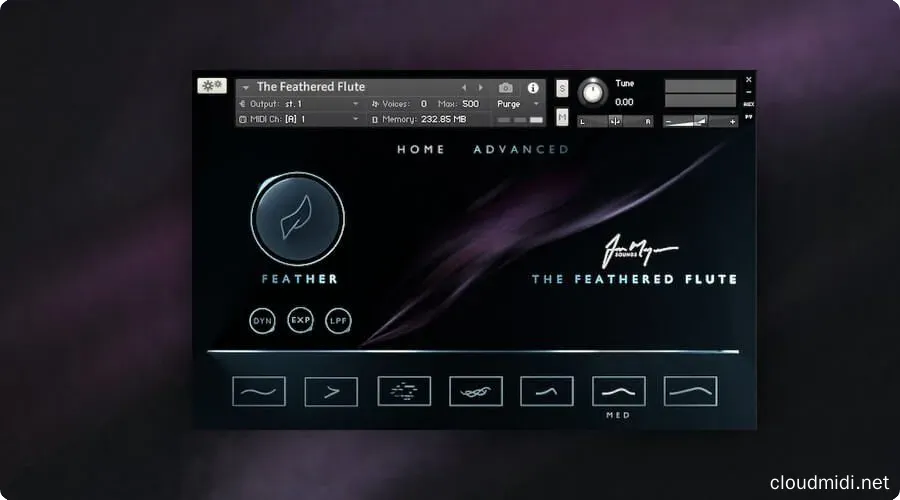The width and height of the screenshot is (900, 500).
Task: Click the Jon Meyer Sounds signature logo
Action: [639, 251]
